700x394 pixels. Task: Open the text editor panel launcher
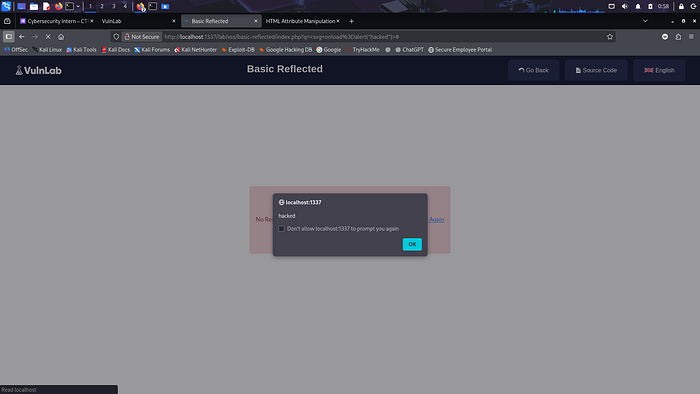46,6
